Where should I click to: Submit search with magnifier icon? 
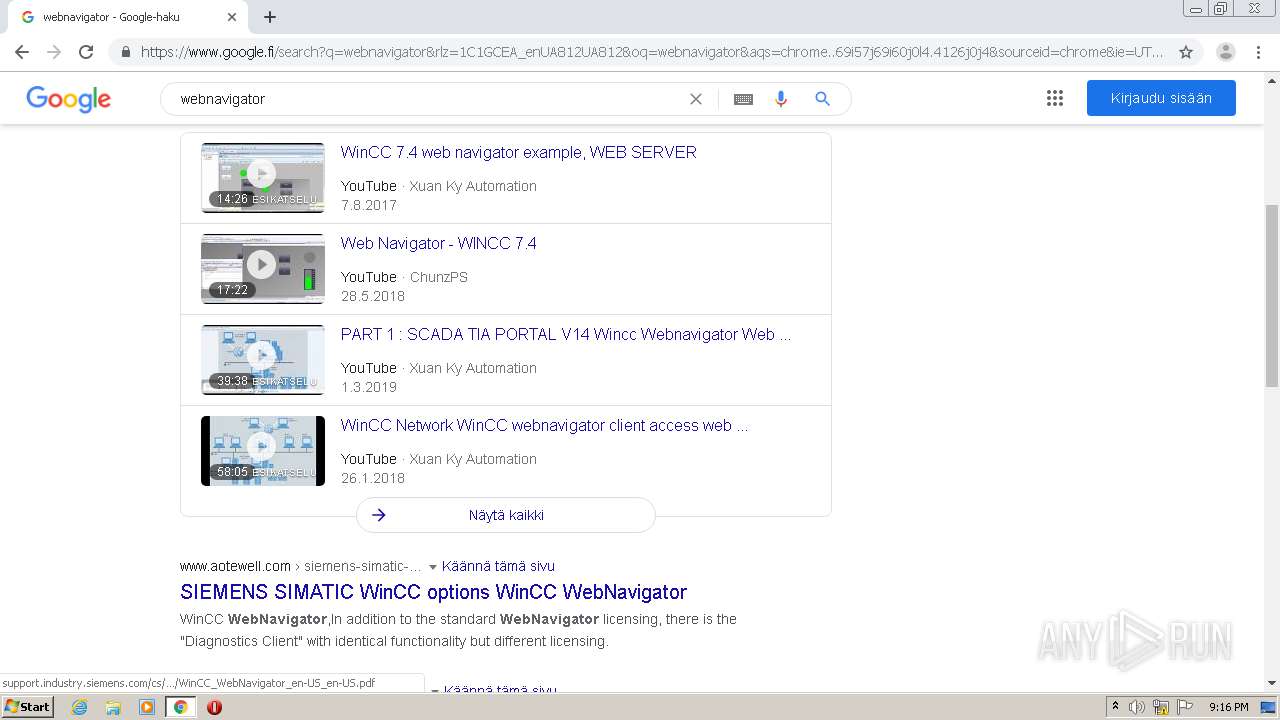coord(822,99)
